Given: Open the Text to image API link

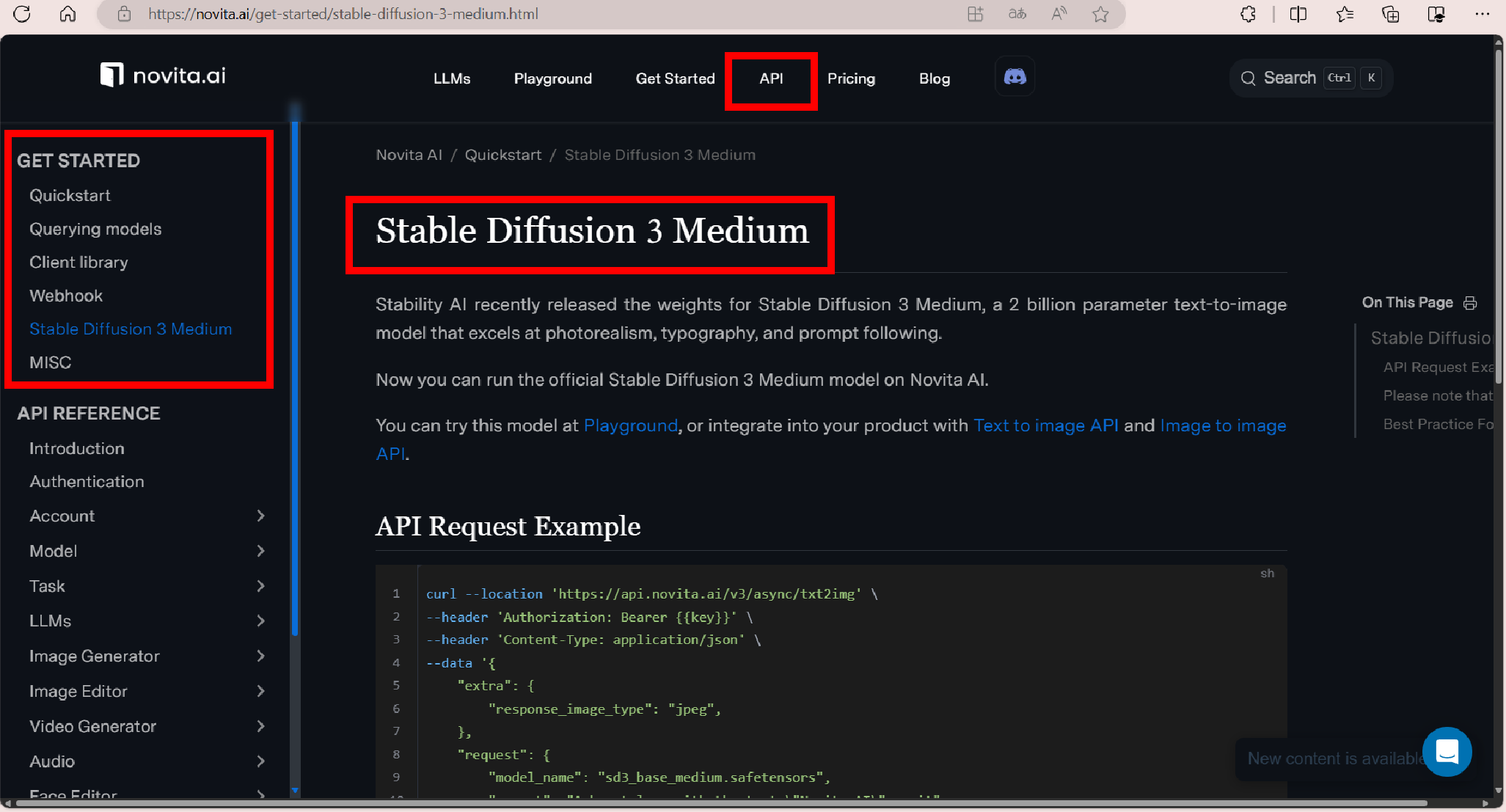Looking at the screenshot, I should click(1045, 425).
